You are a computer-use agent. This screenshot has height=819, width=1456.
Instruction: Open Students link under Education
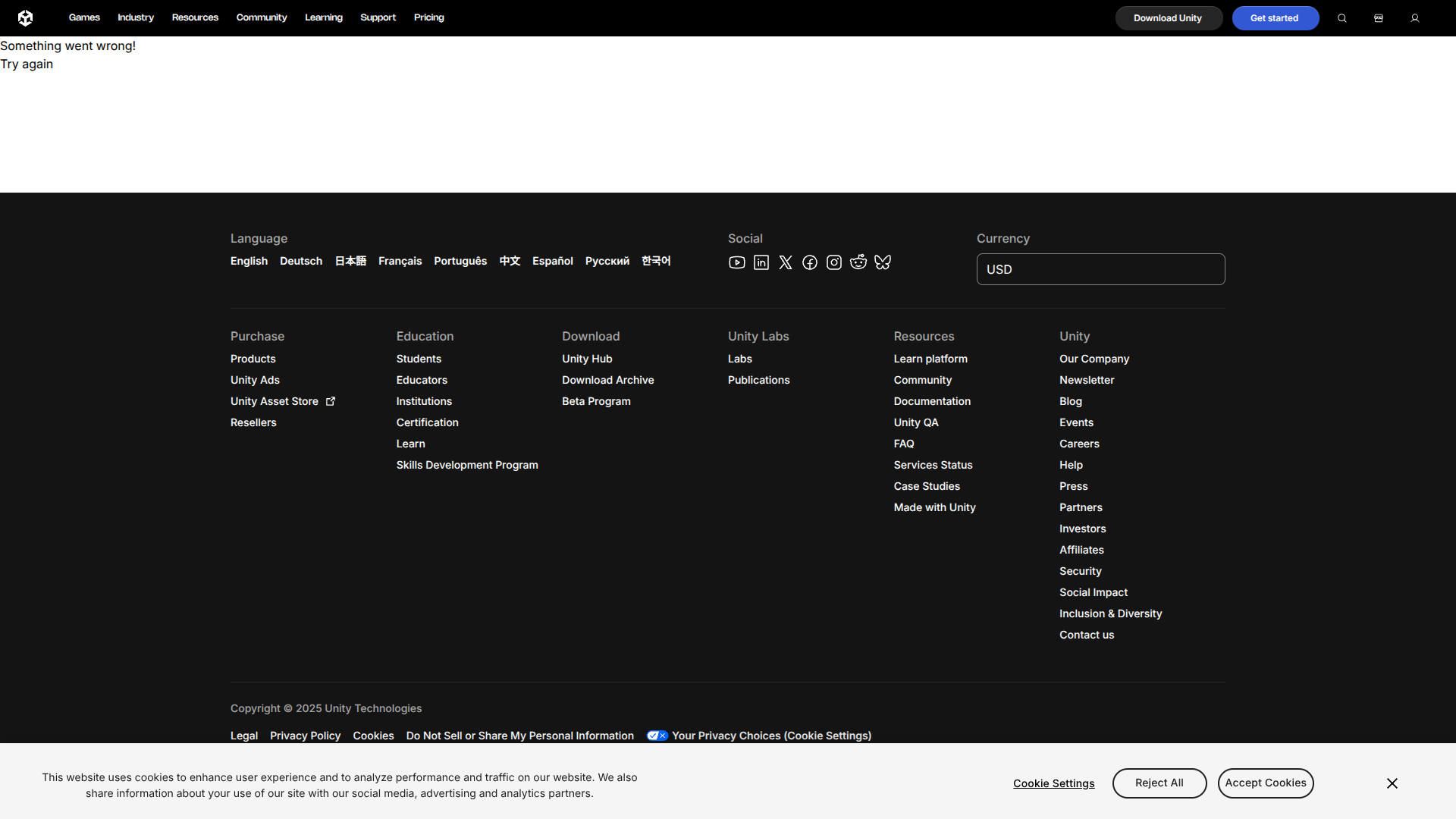click(419, 359)
